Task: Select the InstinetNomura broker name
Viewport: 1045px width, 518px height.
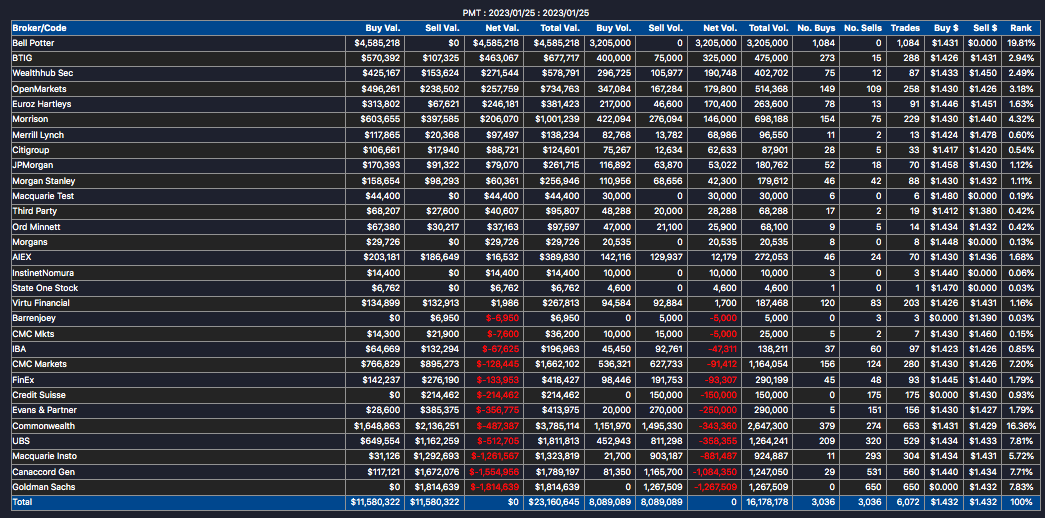Action: coord(43,273)
